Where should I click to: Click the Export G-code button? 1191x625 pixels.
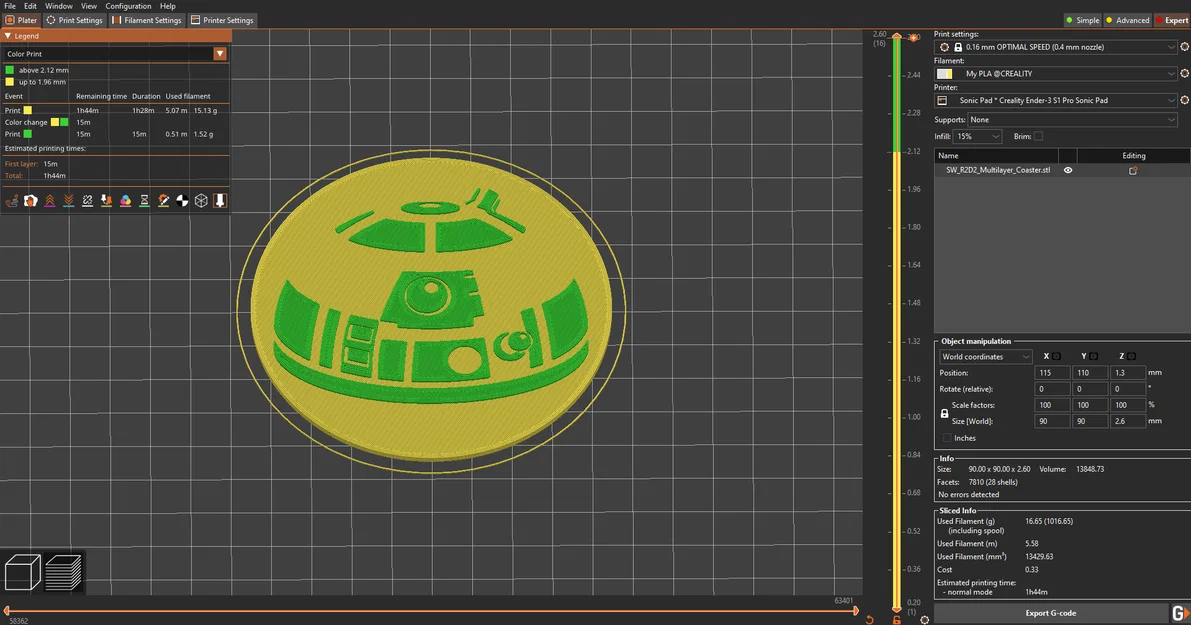(1050, 613)
